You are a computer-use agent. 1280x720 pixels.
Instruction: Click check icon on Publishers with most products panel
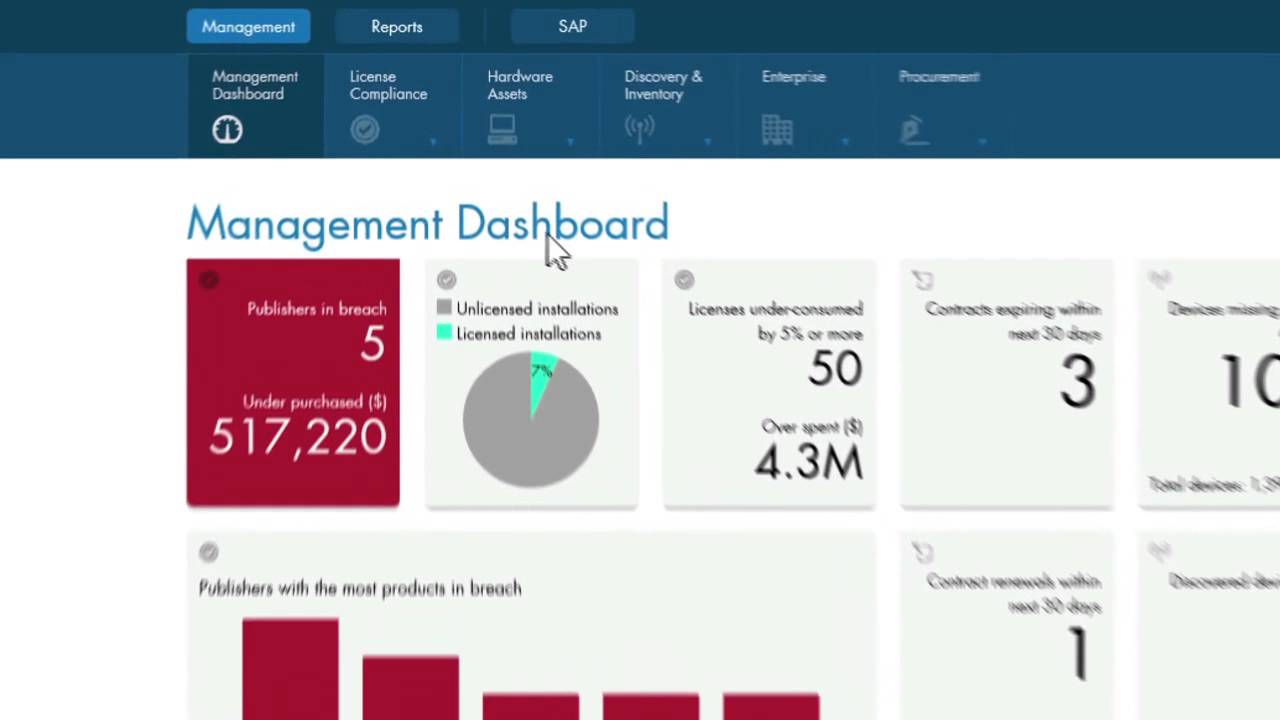tap(208, 552)
